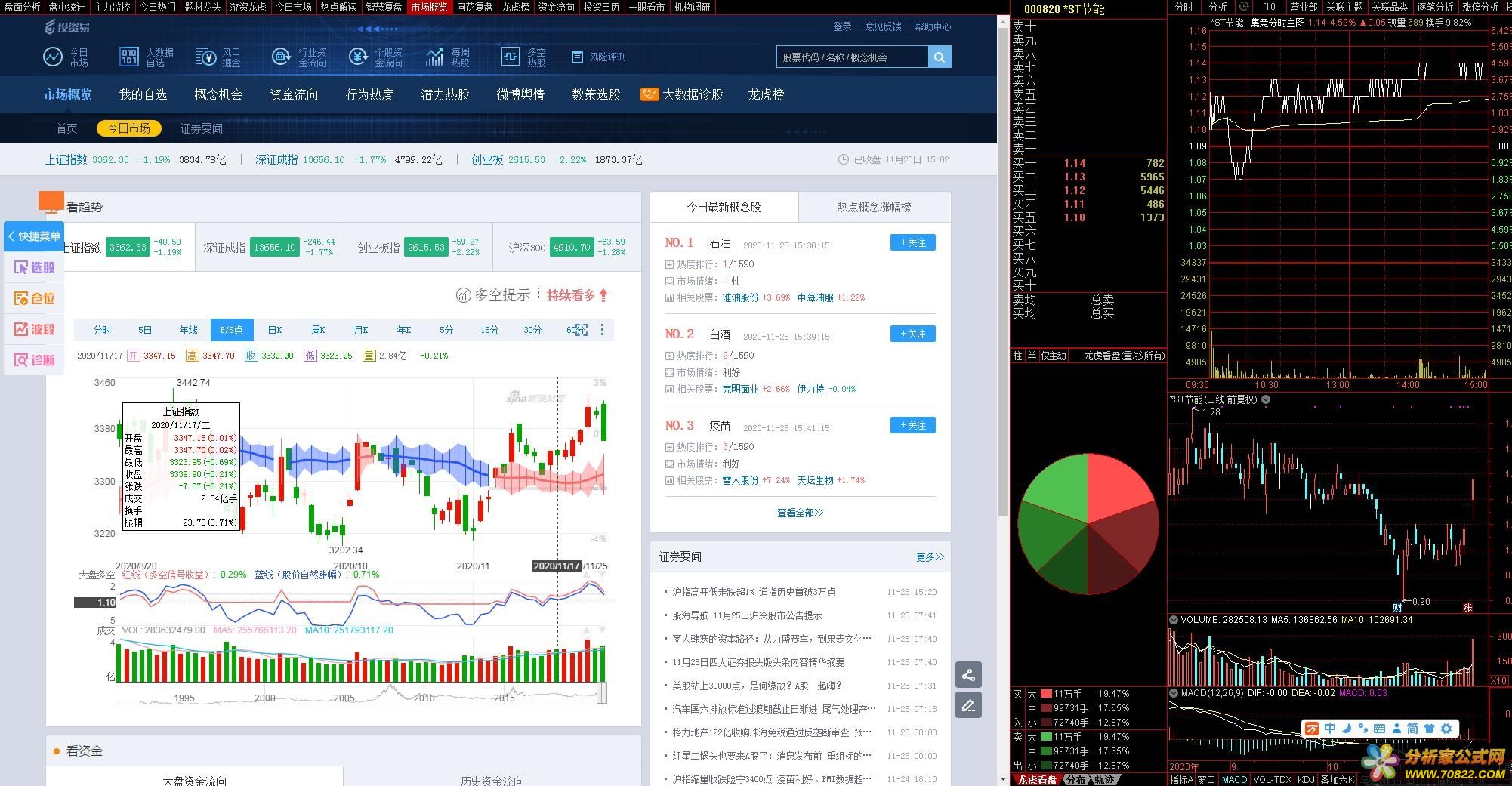Viewport: 1512px width, 786px height.
Task: Click the stock search magnifier button
Action: click(x=940, y=57)
